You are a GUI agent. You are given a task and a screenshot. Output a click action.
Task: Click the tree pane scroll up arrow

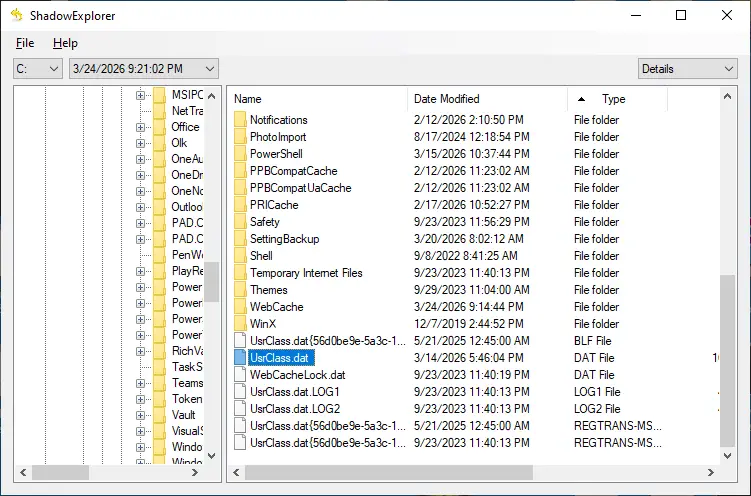click(212, 96)
